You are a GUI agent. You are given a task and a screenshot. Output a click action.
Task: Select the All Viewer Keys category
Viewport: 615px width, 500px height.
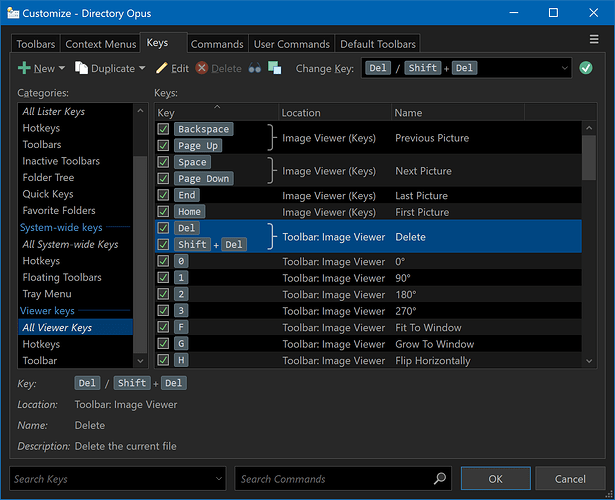coord(75,327)
